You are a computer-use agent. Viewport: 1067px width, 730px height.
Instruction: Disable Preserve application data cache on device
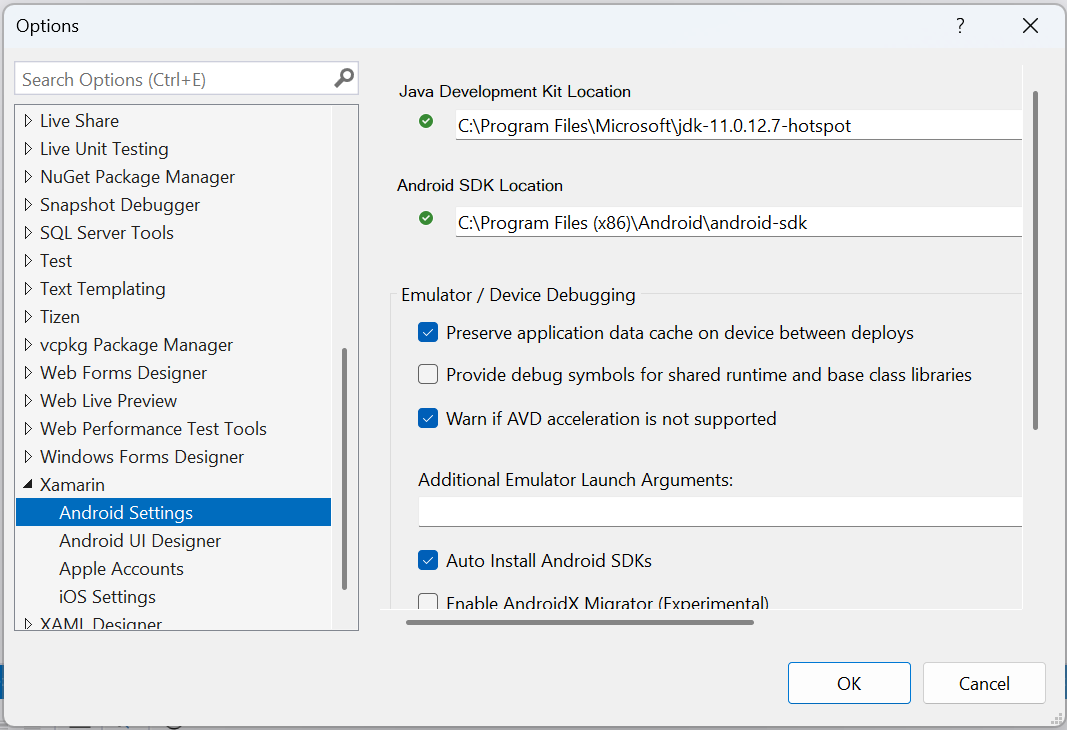[428, 332]
